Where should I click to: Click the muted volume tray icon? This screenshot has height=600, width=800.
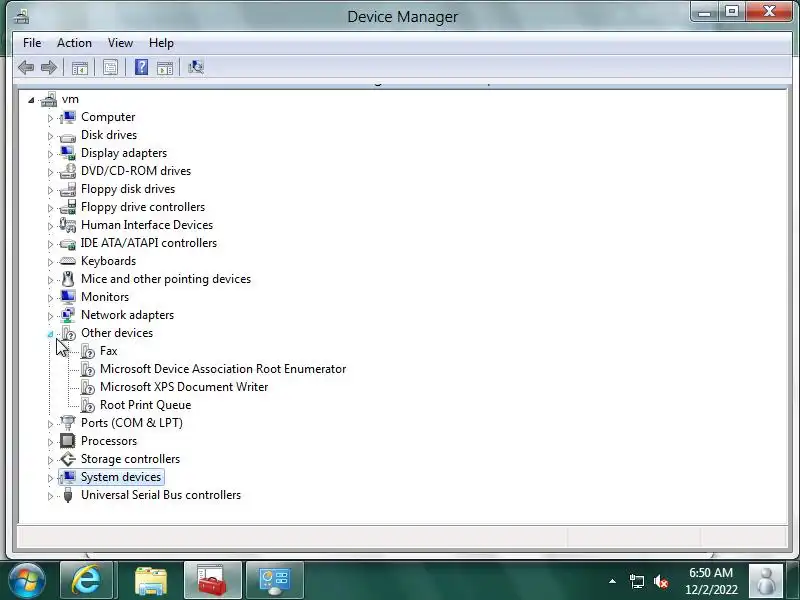coord(661,581)
